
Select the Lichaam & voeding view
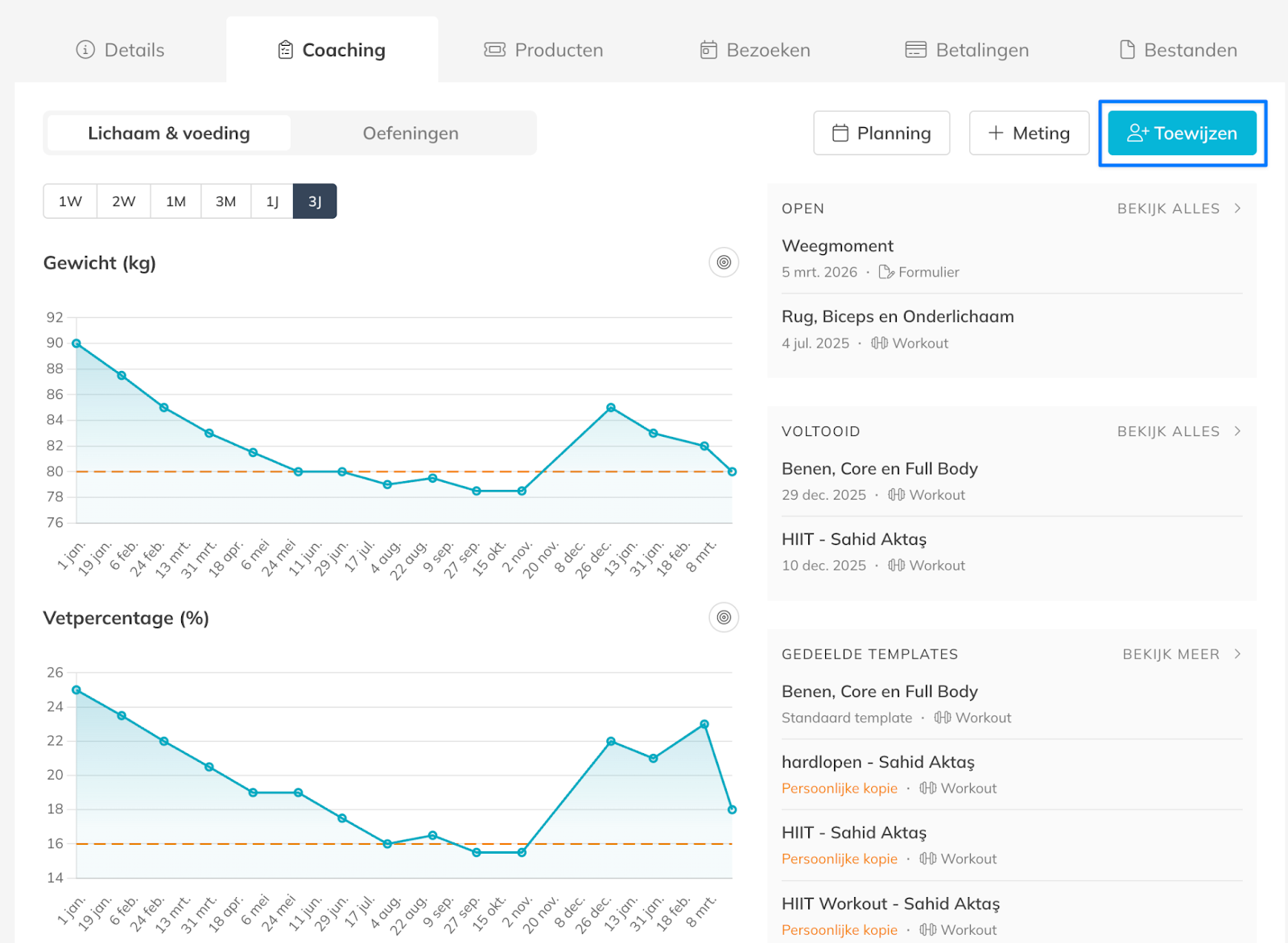click(169, 134)
